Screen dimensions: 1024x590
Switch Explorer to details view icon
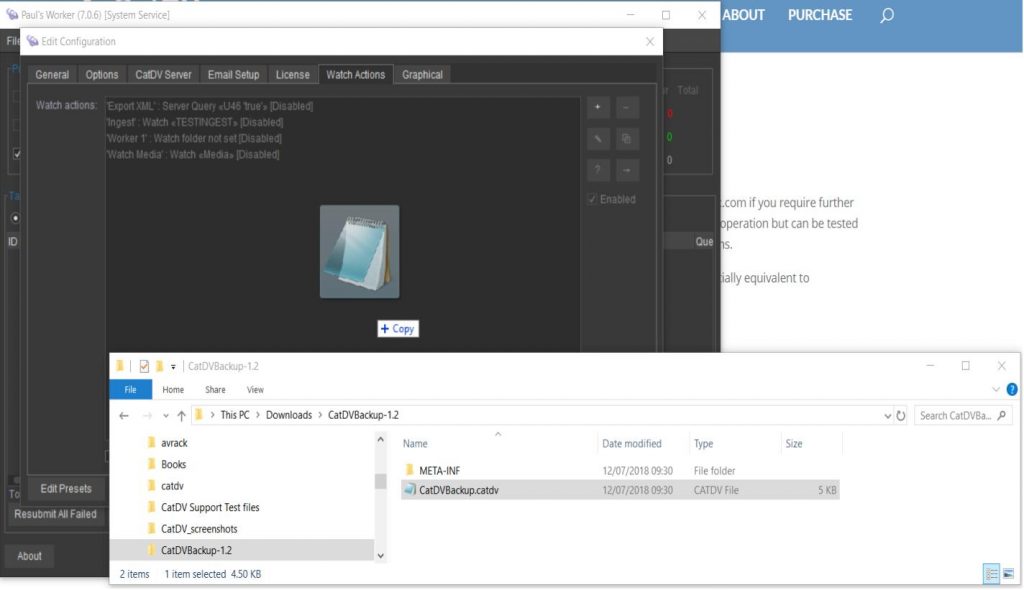click(x=991, y=574)
